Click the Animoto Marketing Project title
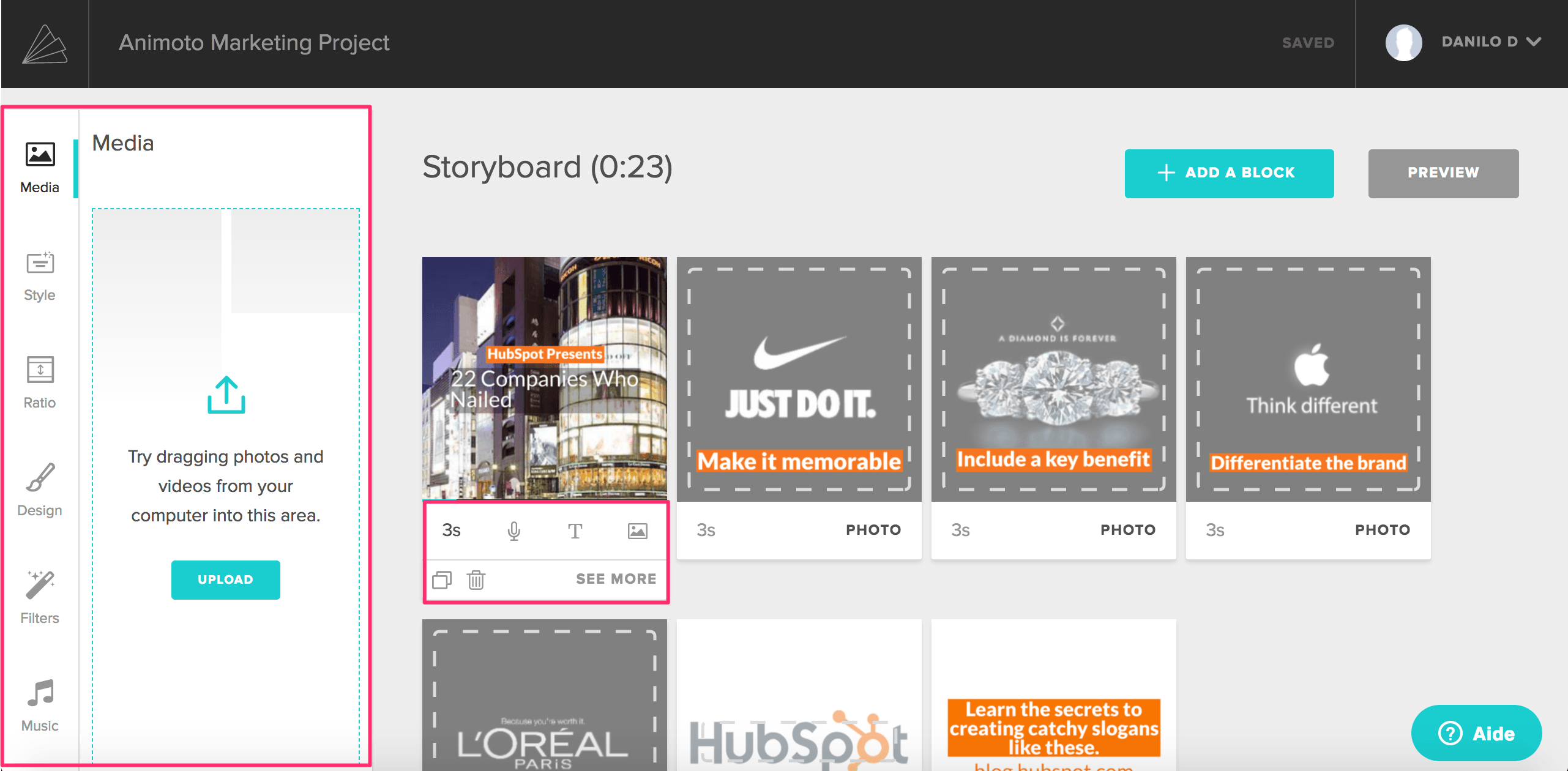This screenshot has width=1568, height=771. (x=254, y=43)
